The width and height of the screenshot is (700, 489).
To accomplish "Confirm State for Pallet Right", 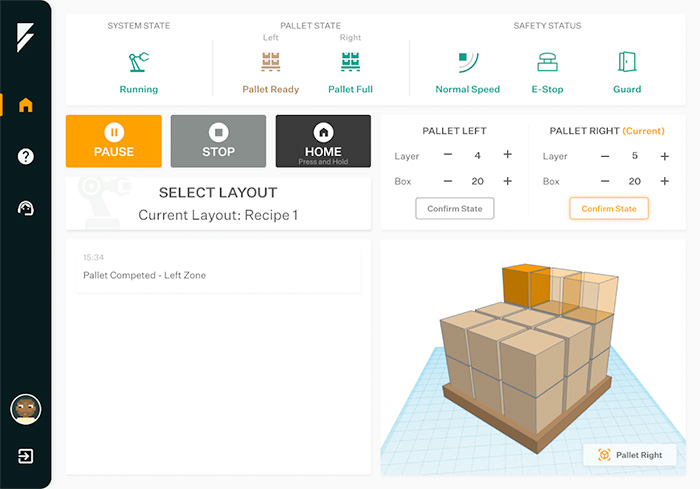I will pos(609,208).
